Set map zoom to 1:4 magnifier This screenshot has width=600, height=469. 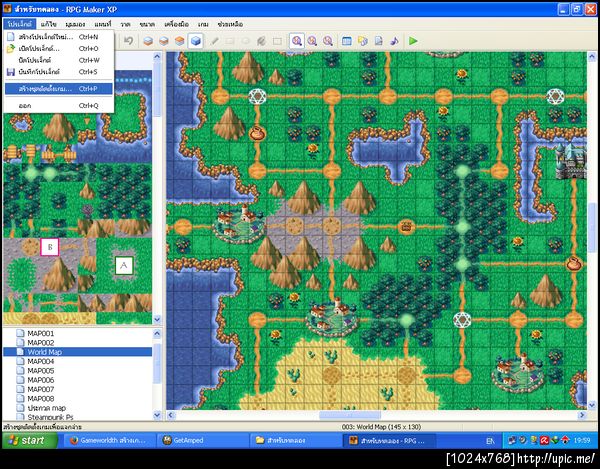[328, 41]
